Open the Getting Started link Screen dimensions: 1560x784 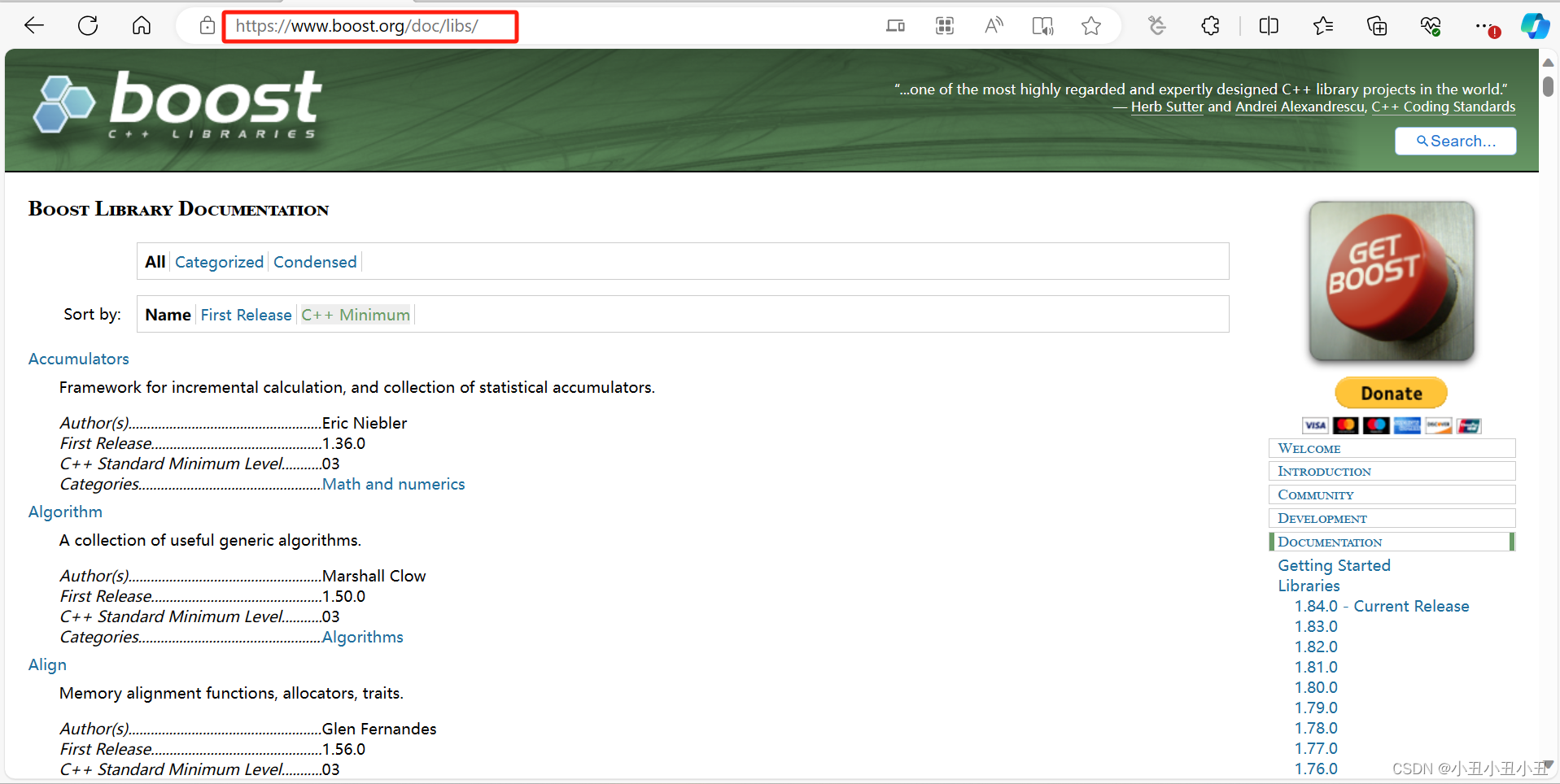click(x=1334, y=565)
